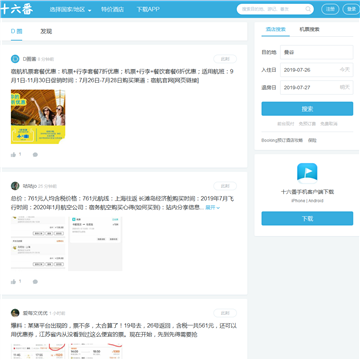Open comments on the D圈酱 post

pos(35,155)
